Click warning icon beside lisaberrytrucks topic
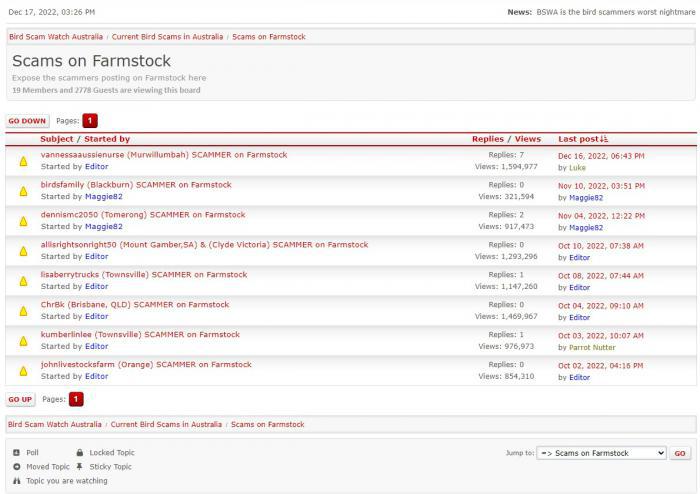Image resolution: width=700 pixels, height=494 pixels. coord(23,282)
